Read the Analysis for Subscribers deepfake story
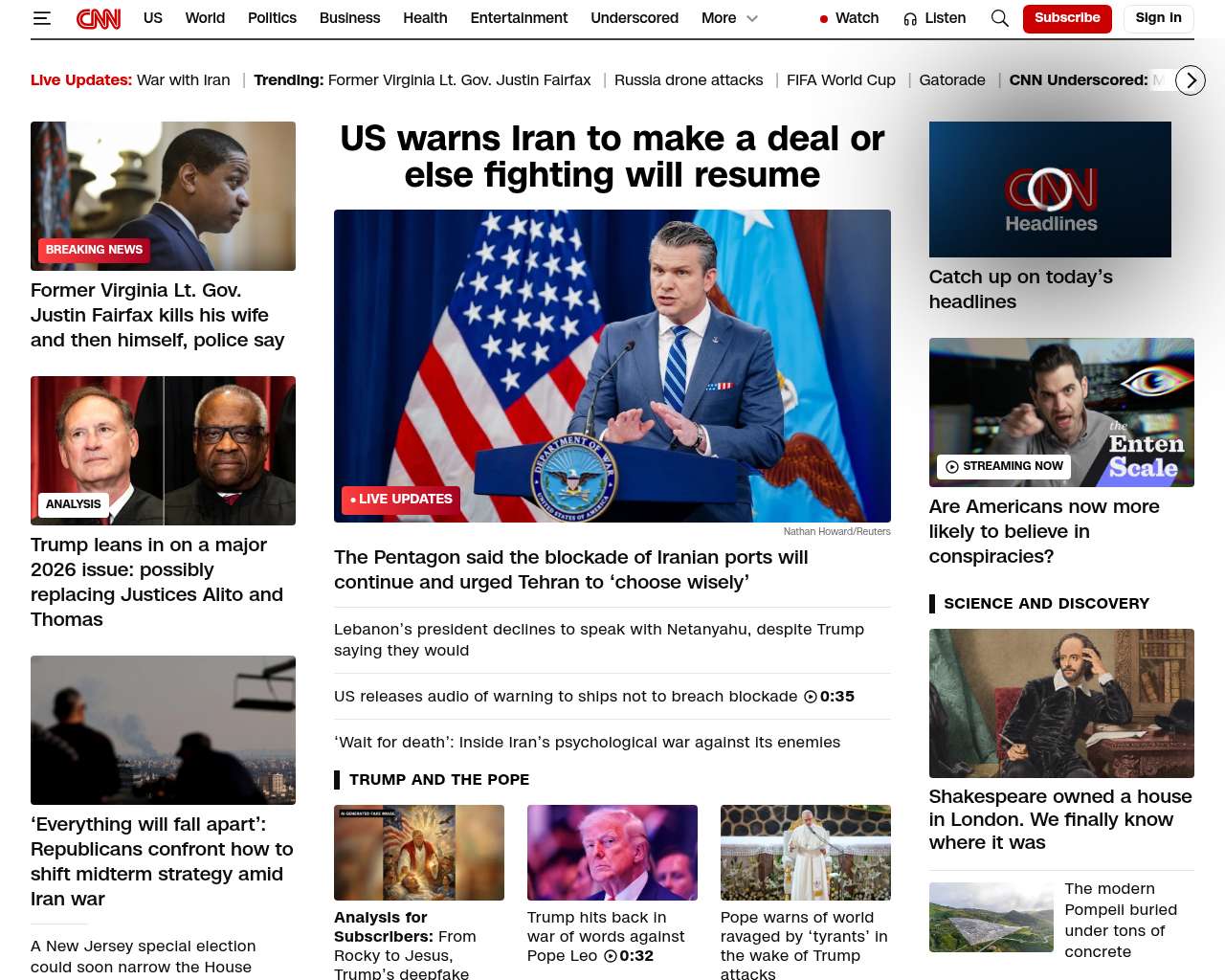 (x=405, y=946)
